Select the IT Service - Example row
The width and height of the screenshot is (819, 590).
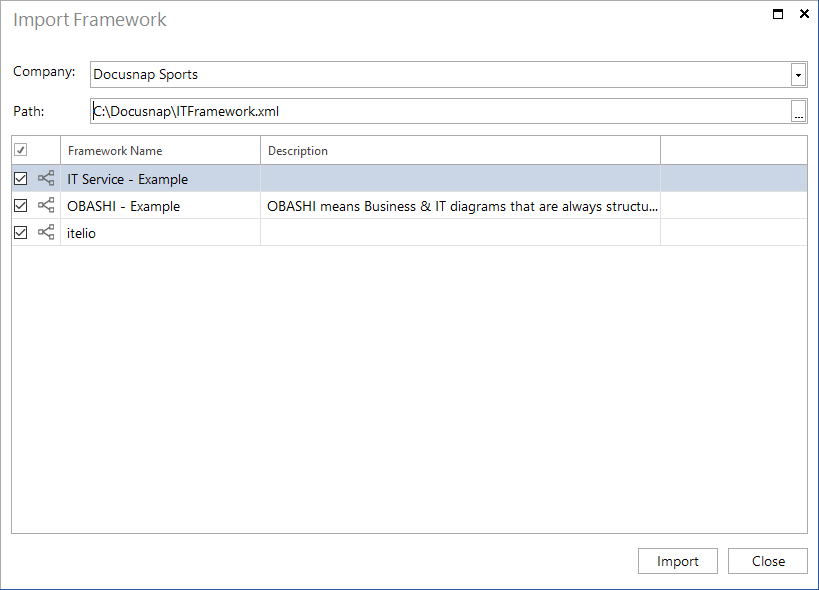tap(410, 179)
